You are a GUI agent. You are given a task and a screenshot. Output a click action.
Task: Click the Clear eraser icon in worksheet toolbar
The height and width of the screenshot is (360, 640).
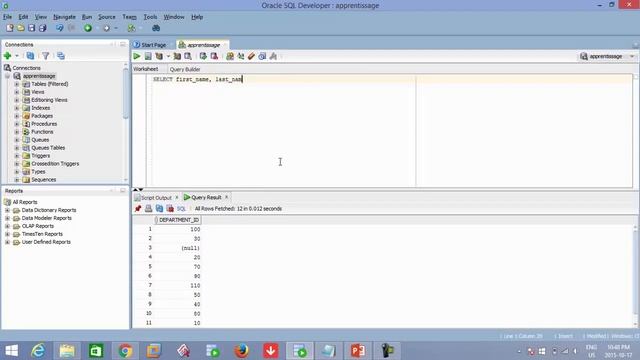click(251, 56)
